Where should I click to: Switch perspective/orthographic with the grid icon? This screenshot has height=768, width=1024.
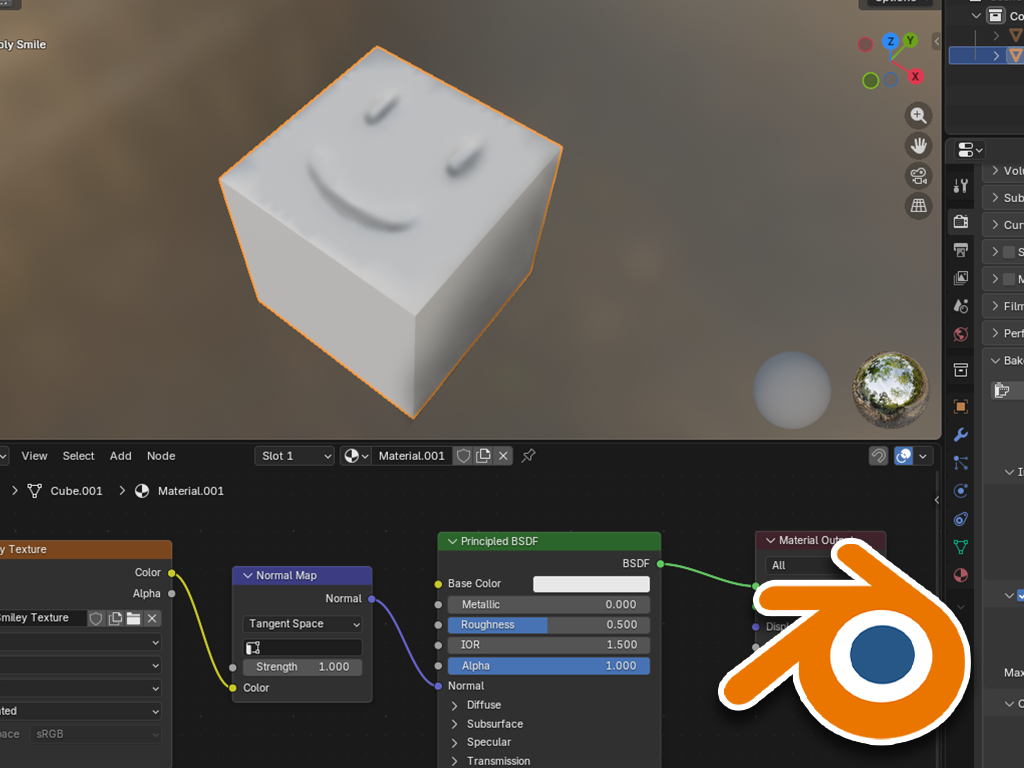click(918, 207)
